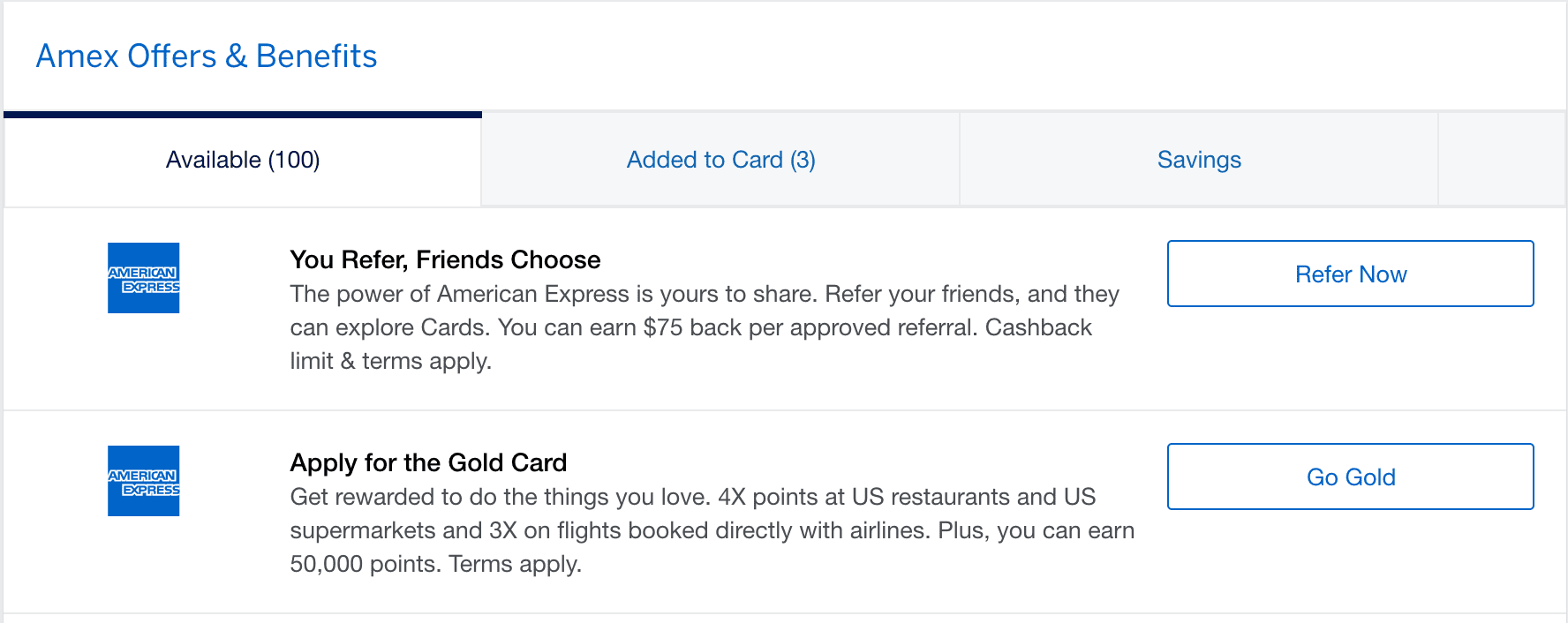Image resolution: width=1568 pixels, height=623 pixels.
Task: Click the 'limit & terms apply.' text line
Action: 390,361
